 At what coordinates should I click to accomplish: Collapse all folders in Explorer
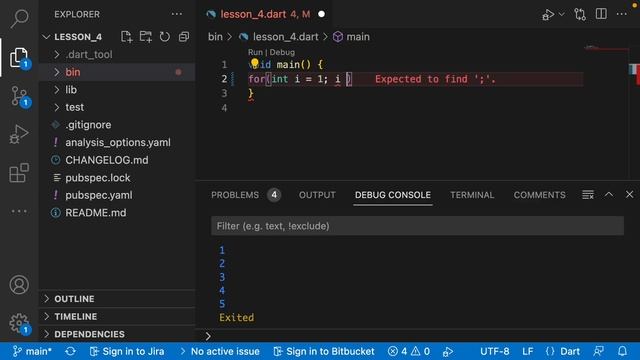coord(184,37)
